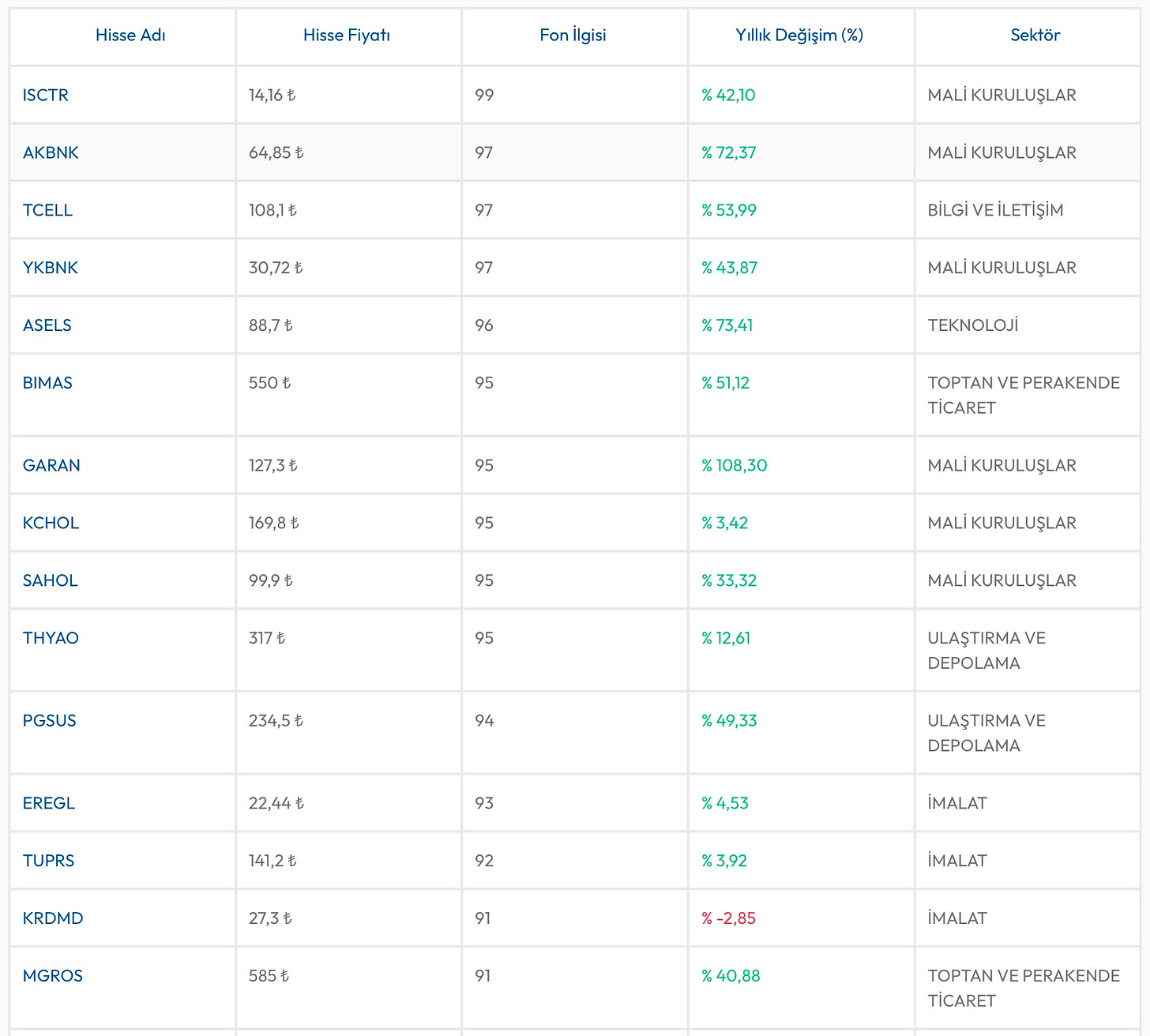Click the AKBNK price 64,85 ₺

coord(276,152)
